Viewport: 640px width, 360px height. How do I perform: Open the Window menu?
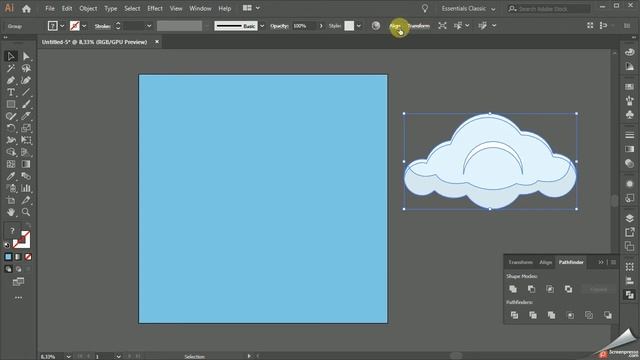200,8
